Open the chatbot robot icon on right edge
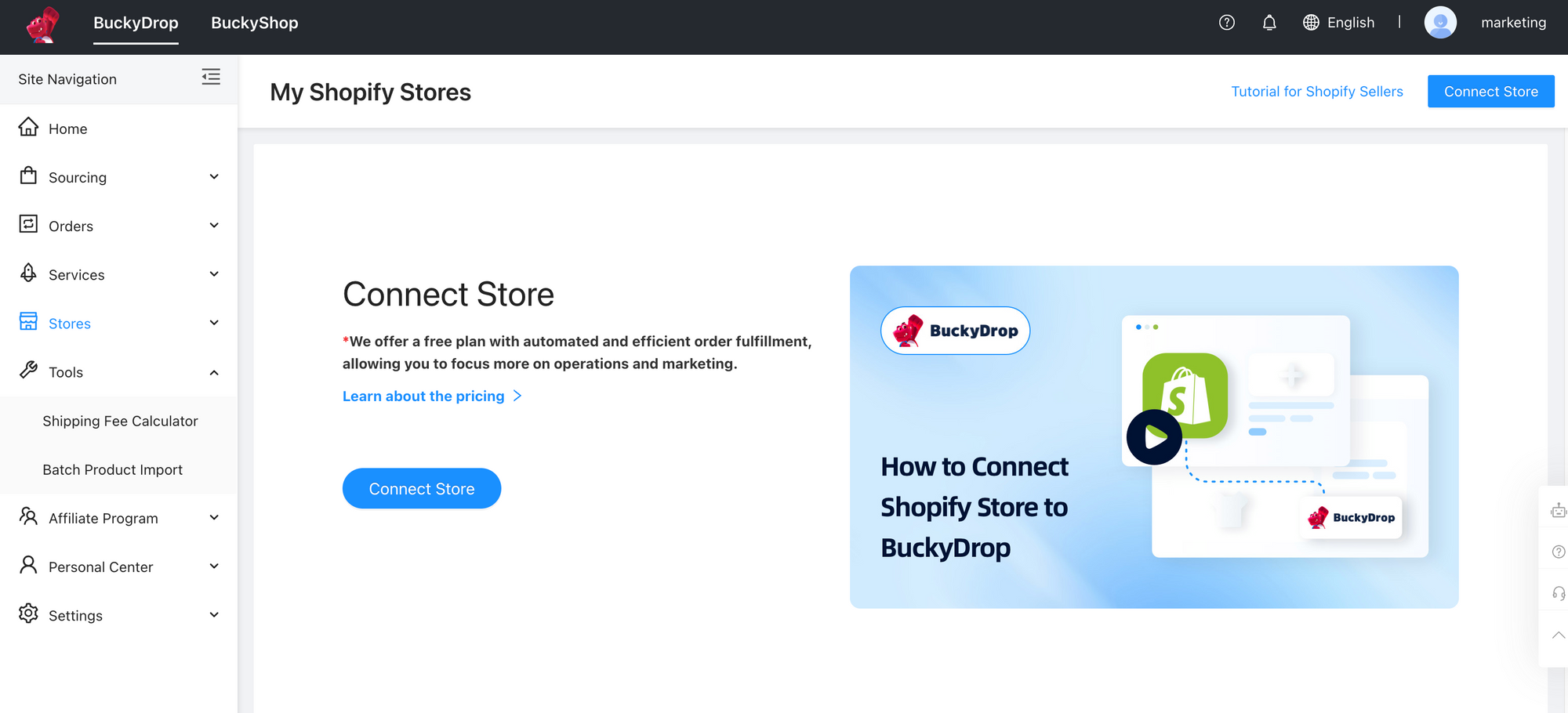This screenshot has width=1568, height=713. pos(1559,511)
